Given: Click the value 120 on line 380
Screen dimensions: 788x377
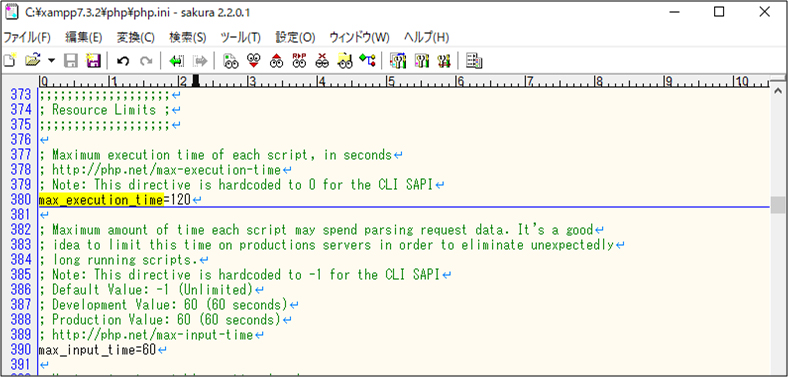Looking at the screenshot, I should [x=181, y=200].
